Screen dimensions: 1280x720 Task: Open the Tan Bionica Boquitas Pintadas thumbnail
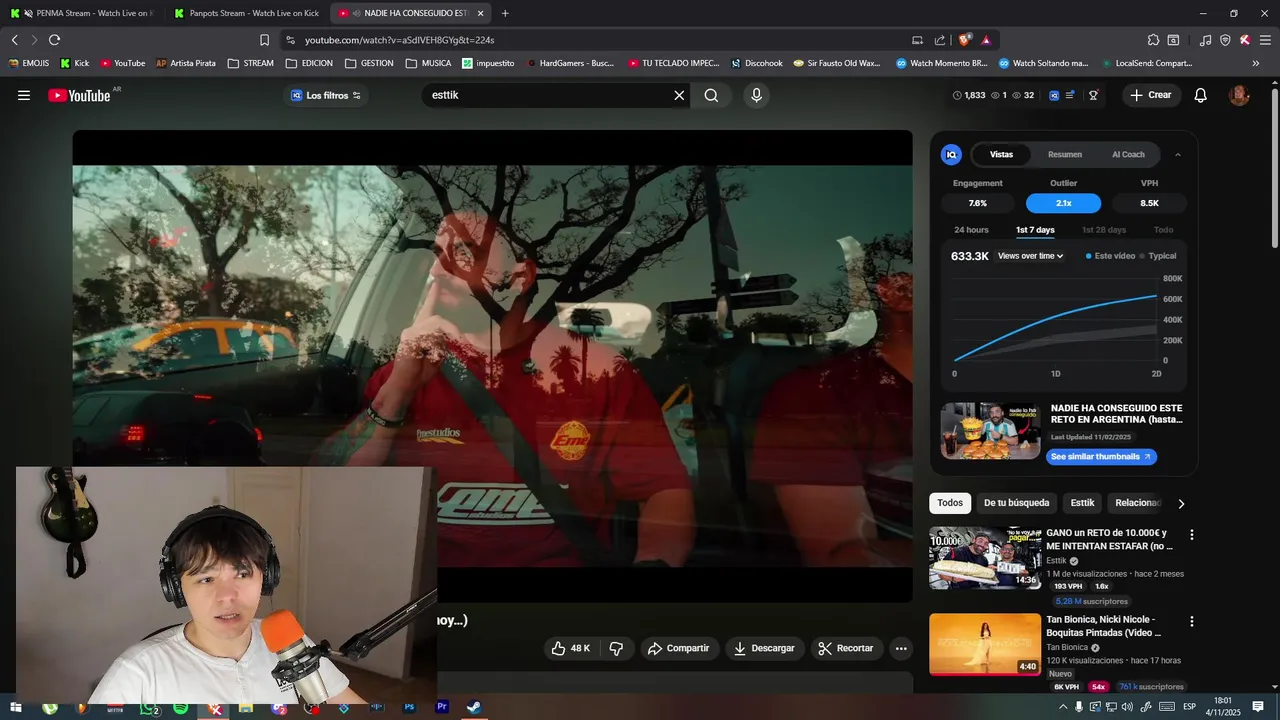985,644
